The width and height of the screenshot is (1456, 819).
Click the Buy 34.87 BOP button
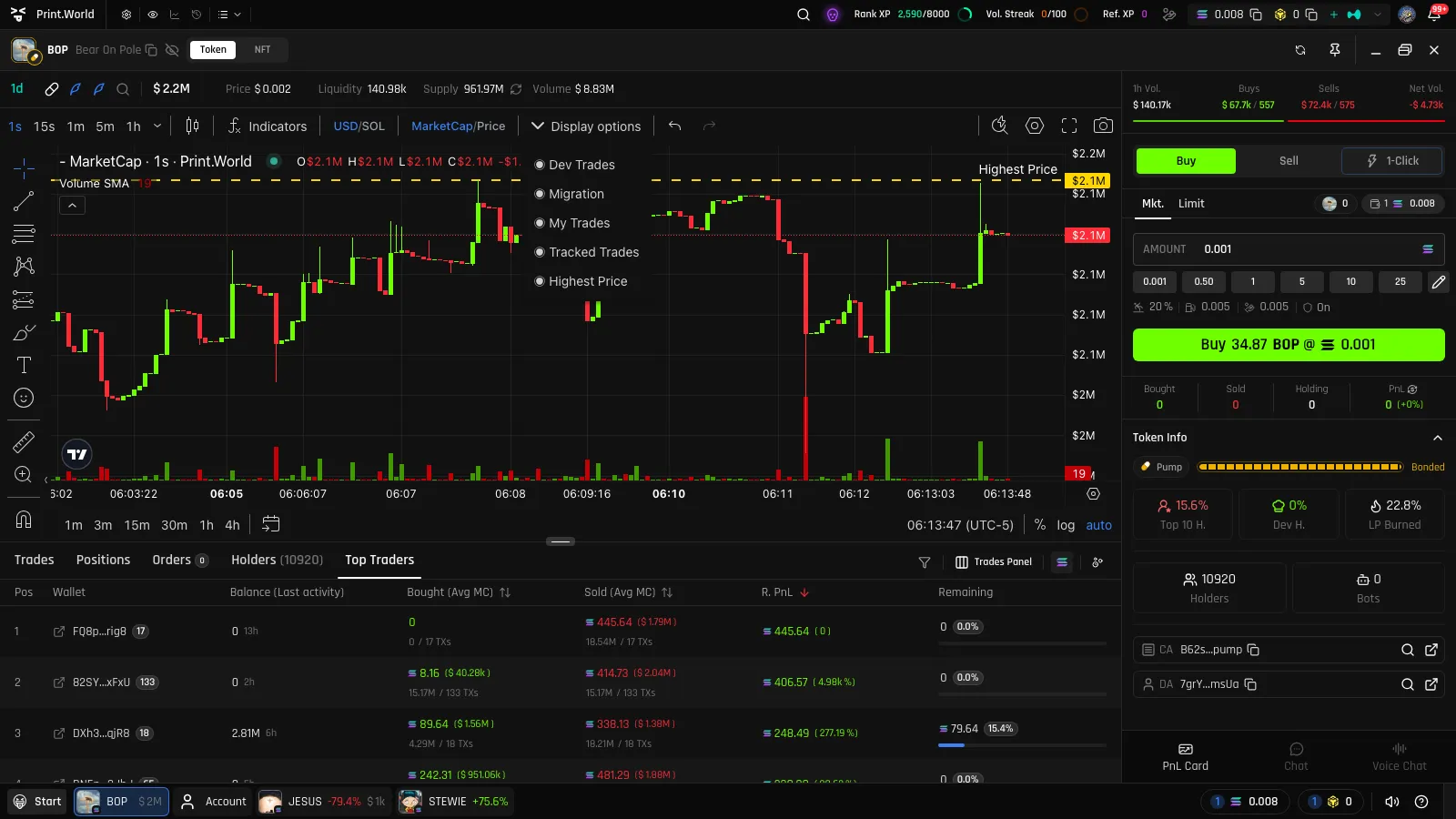pos(1289,345)
